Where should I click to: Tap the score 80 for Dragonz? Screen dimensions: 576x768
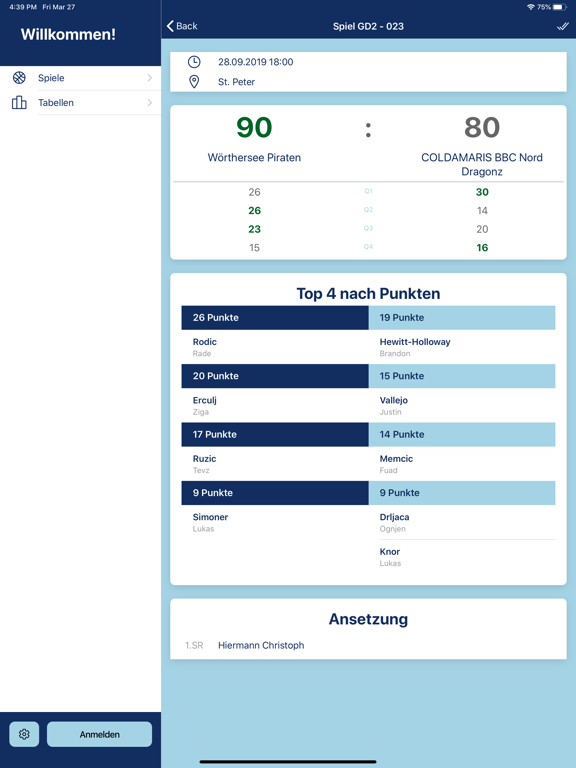tap(482, 127)
